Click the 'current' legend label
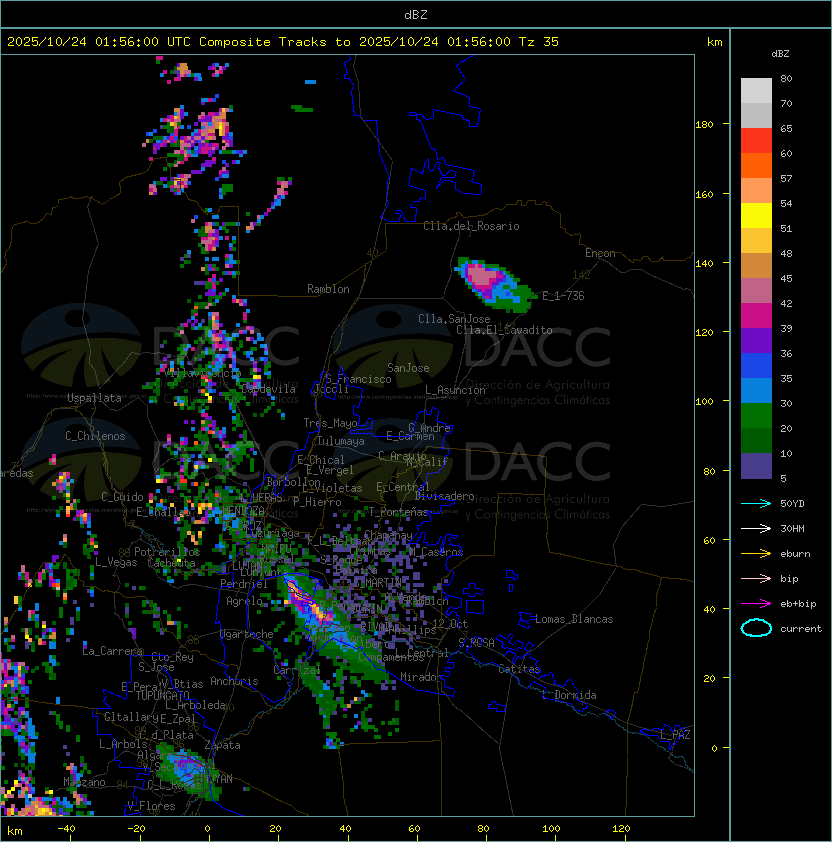 pos(801,628)
